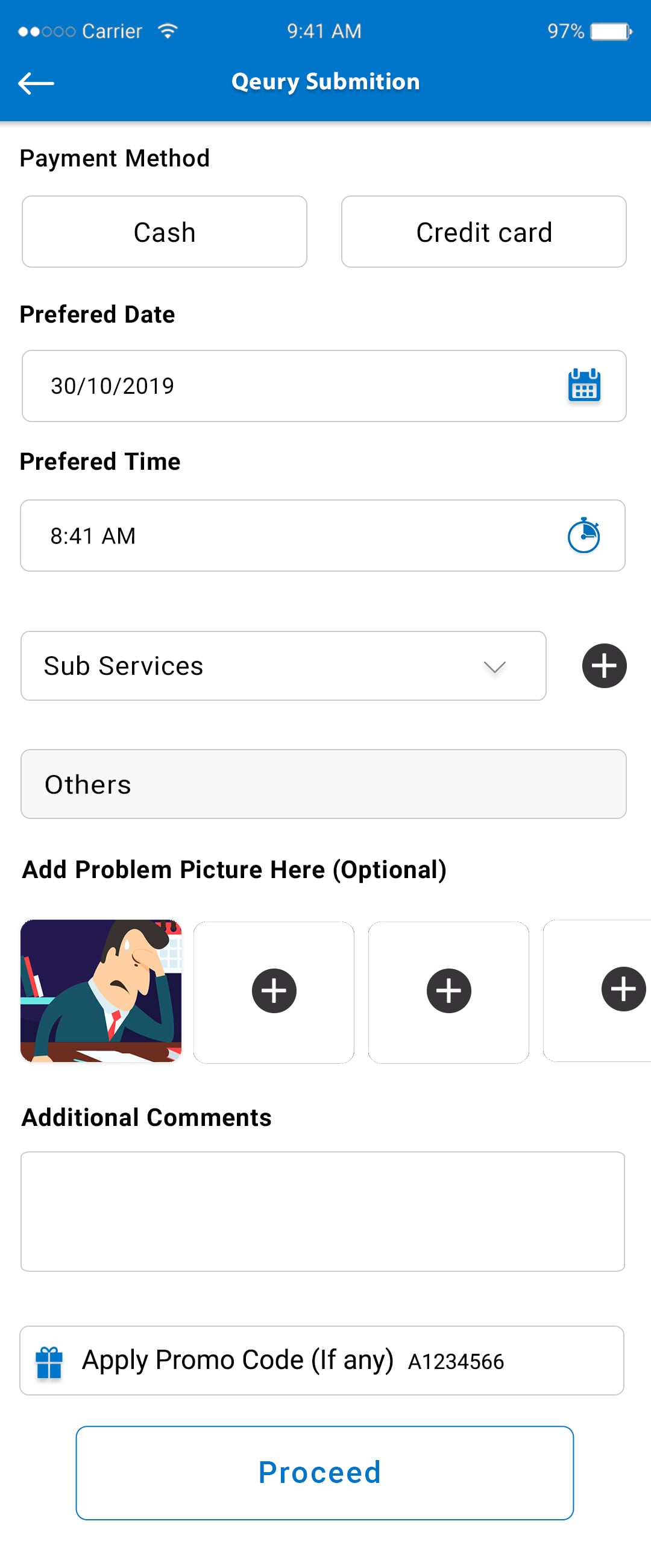Tap the back arrow in header
This screenshot has width=651, height=1568.
pyautogui.click(x=36, y=83)
